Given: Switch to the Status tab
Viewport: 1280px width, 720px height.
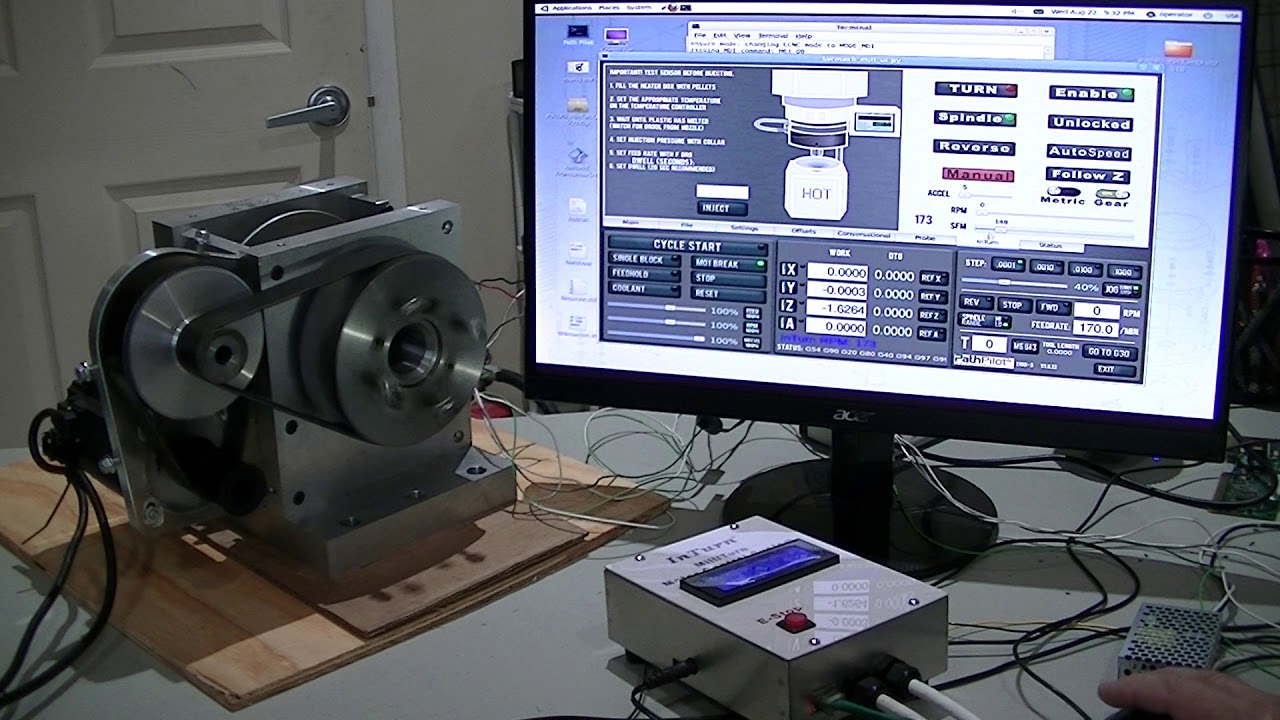Looking at the screenshot, I should 1050,245.
